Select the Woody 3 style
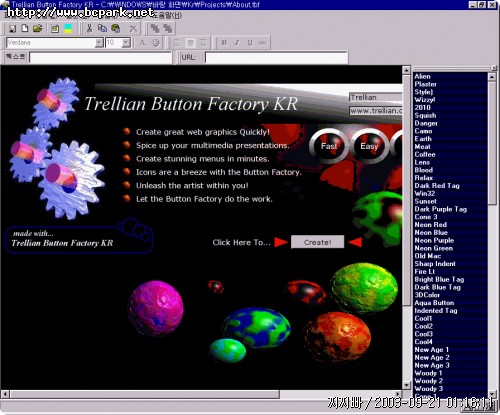Screen dimensions: 500x415 pyautogui.click(x=428, y=389)
